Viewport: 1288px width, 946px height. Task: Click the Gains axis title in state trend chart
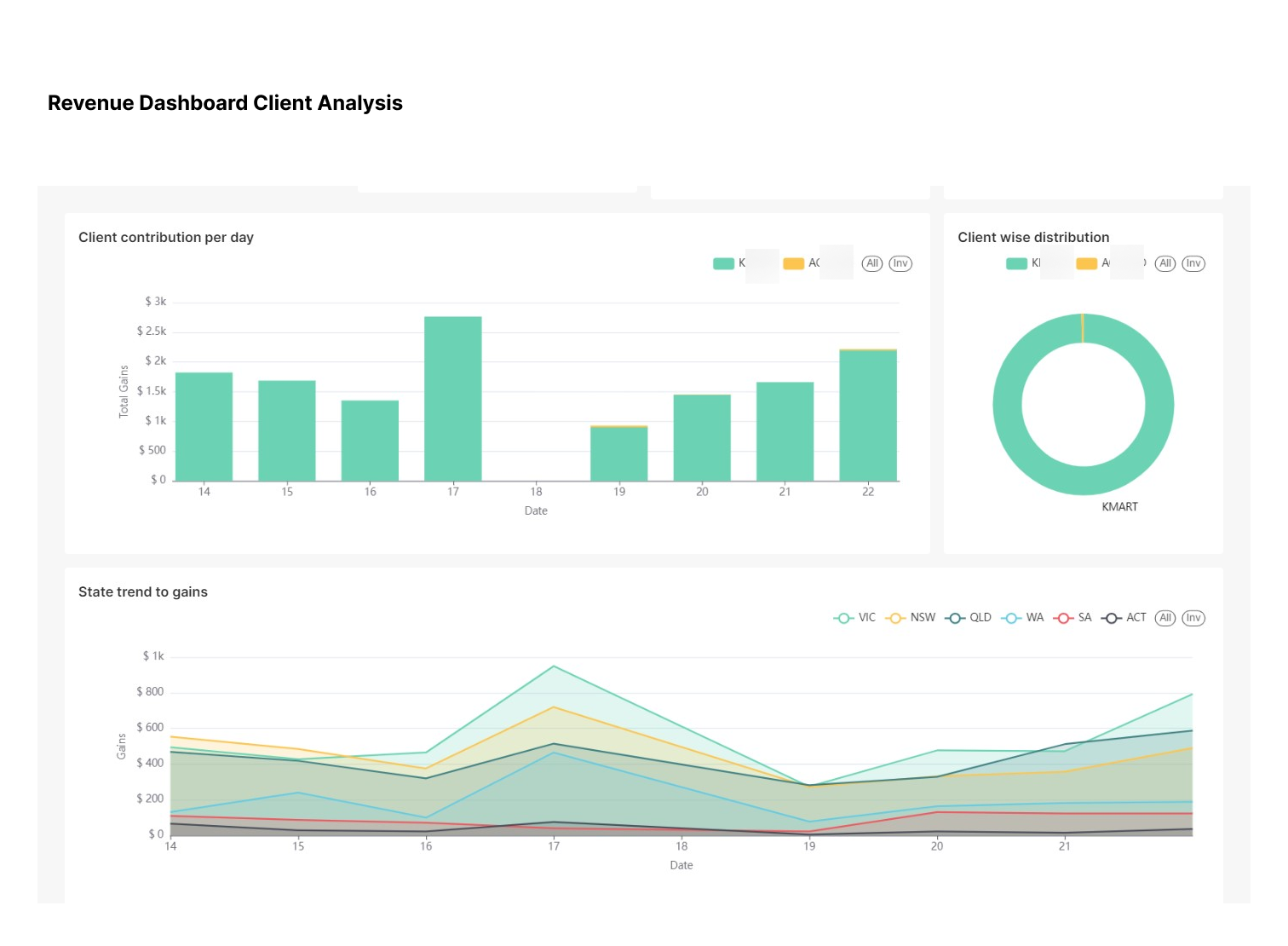121,747
